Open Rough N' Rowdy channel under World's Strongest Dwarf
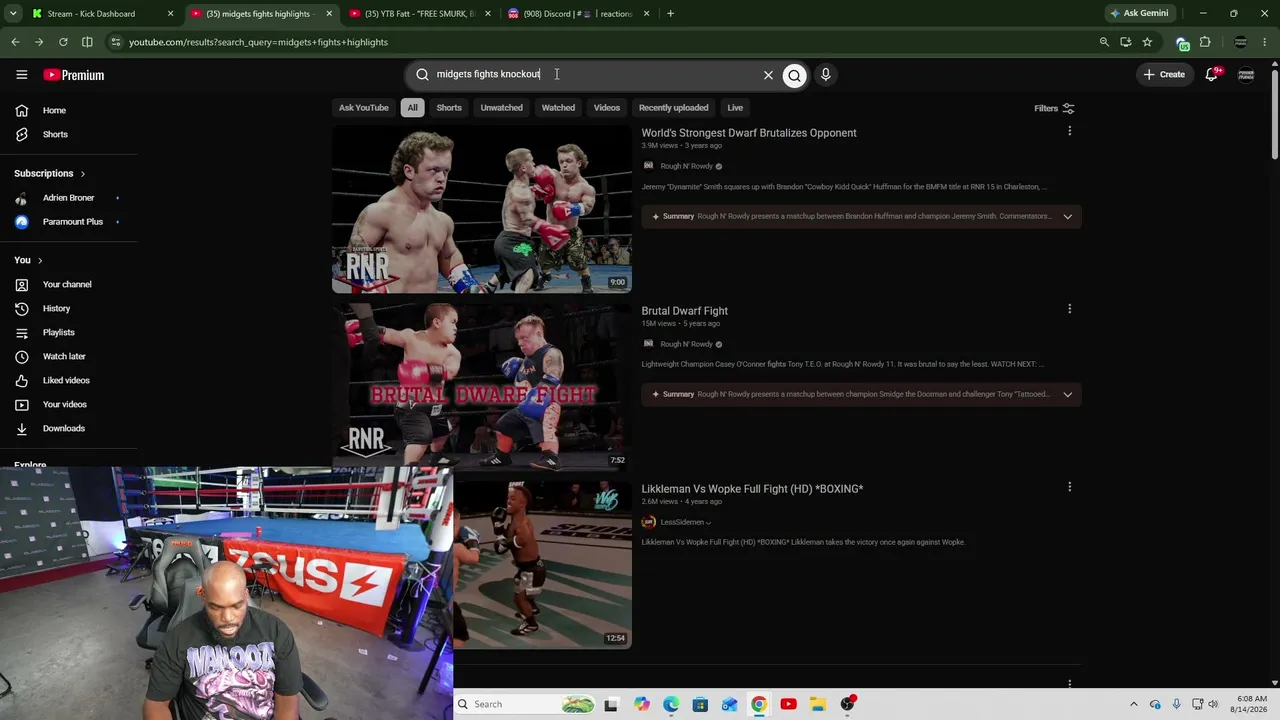Image resolution: width=1280 pixels, height=720 pixels. click(686, 166)
